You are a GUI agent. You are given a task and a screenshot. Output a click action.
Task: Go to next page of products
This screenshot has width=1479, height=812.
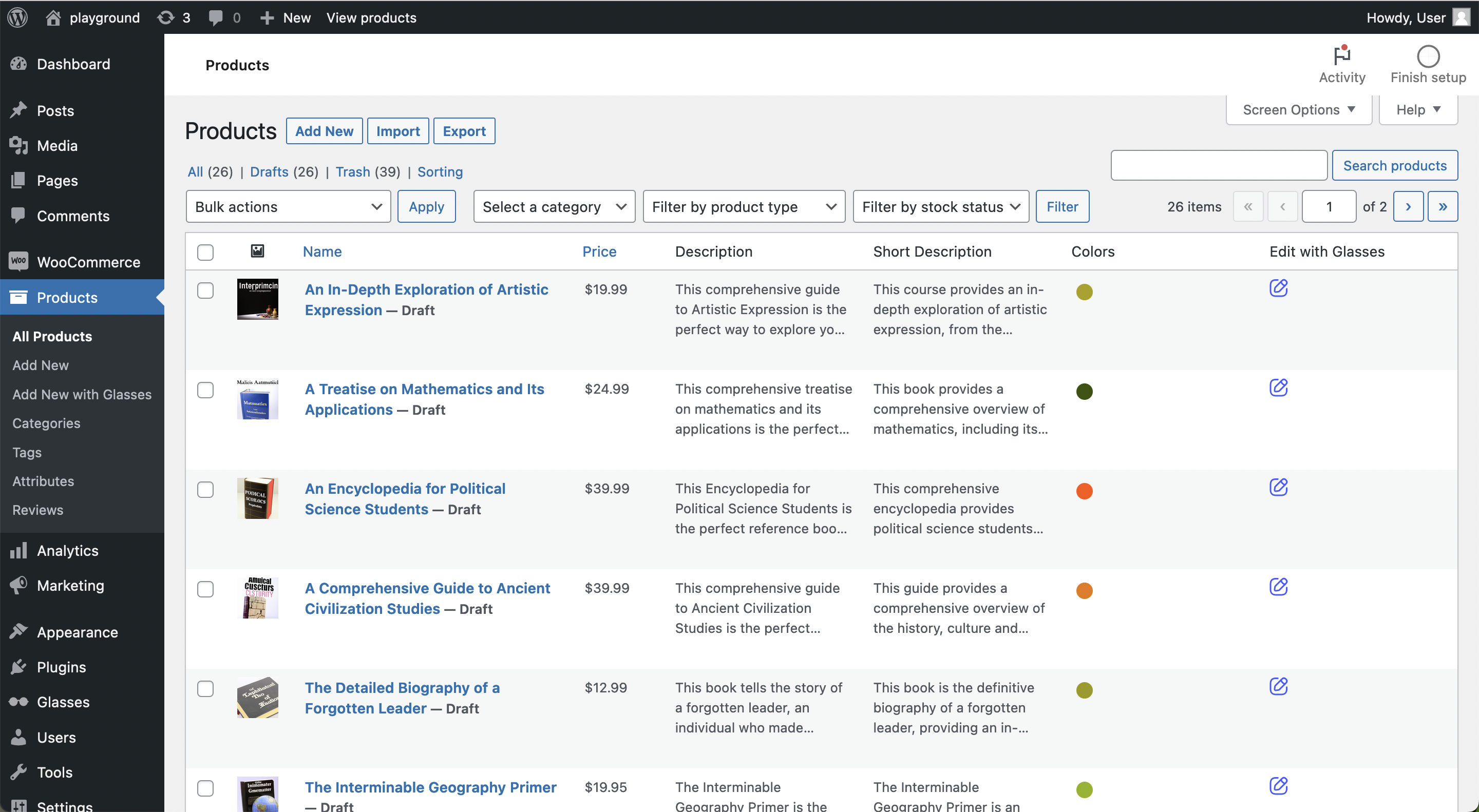(x=1408, y=206)
